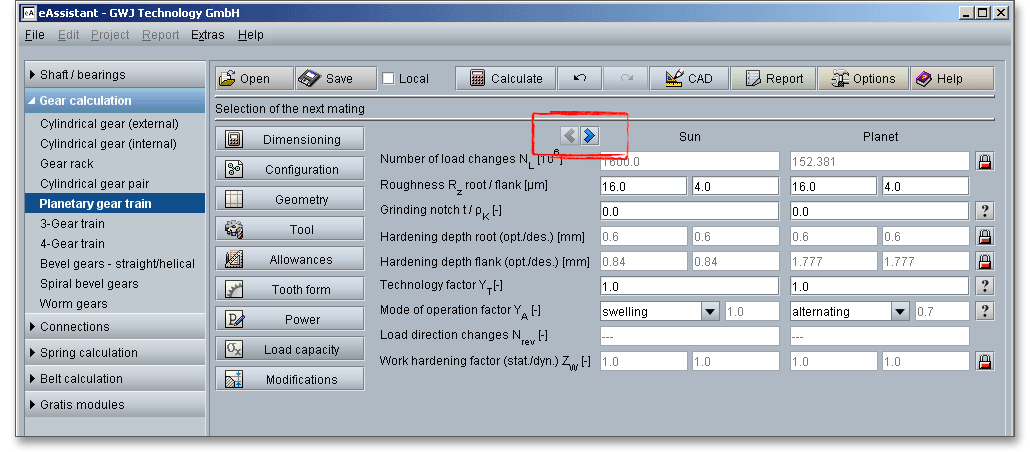Open the Extras menu

(x=209, y=35)
